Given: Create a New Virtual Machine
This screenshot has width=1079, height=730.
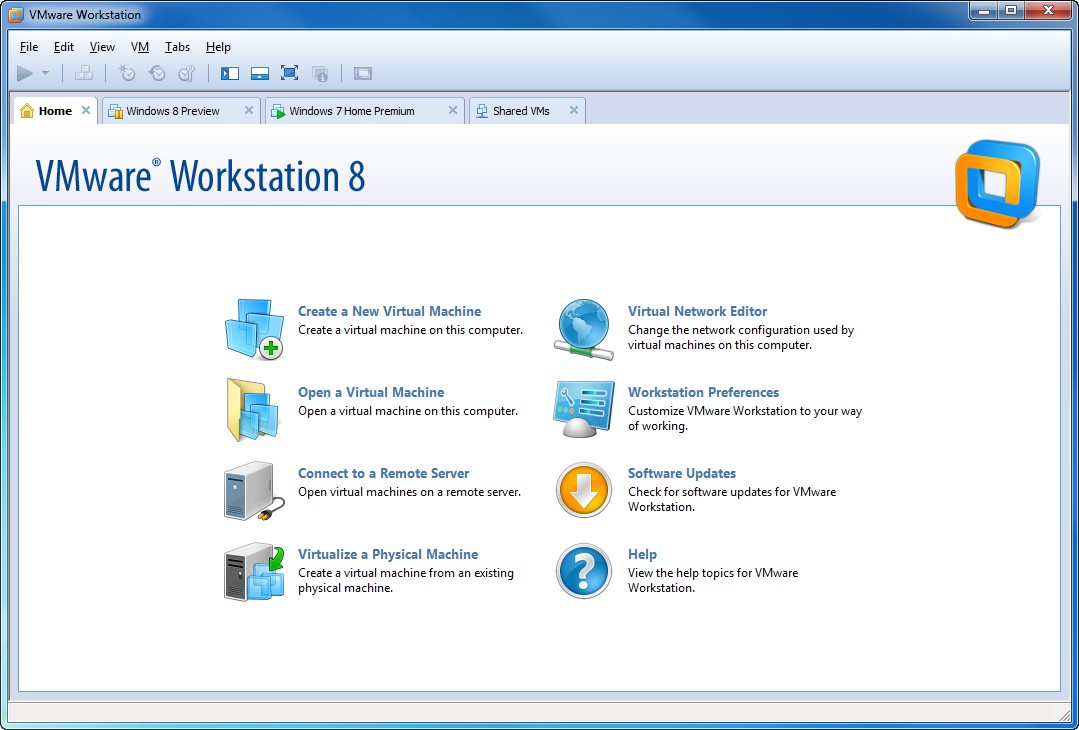Looking at the screenshot, I should tap(389, 311).
